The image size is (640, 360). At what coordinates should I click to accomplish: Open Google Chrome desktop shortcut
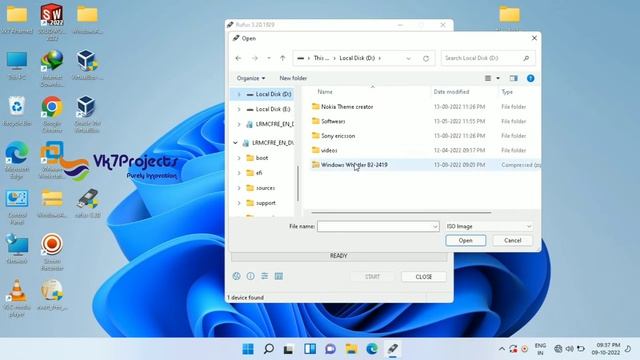coord(52,114)
